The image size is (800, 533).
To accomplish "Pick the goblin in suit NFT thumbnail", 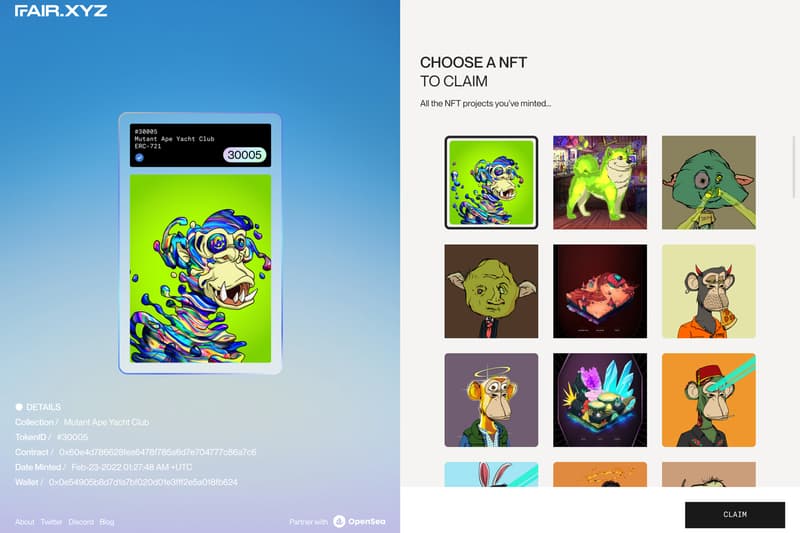I will coord(491,291).
